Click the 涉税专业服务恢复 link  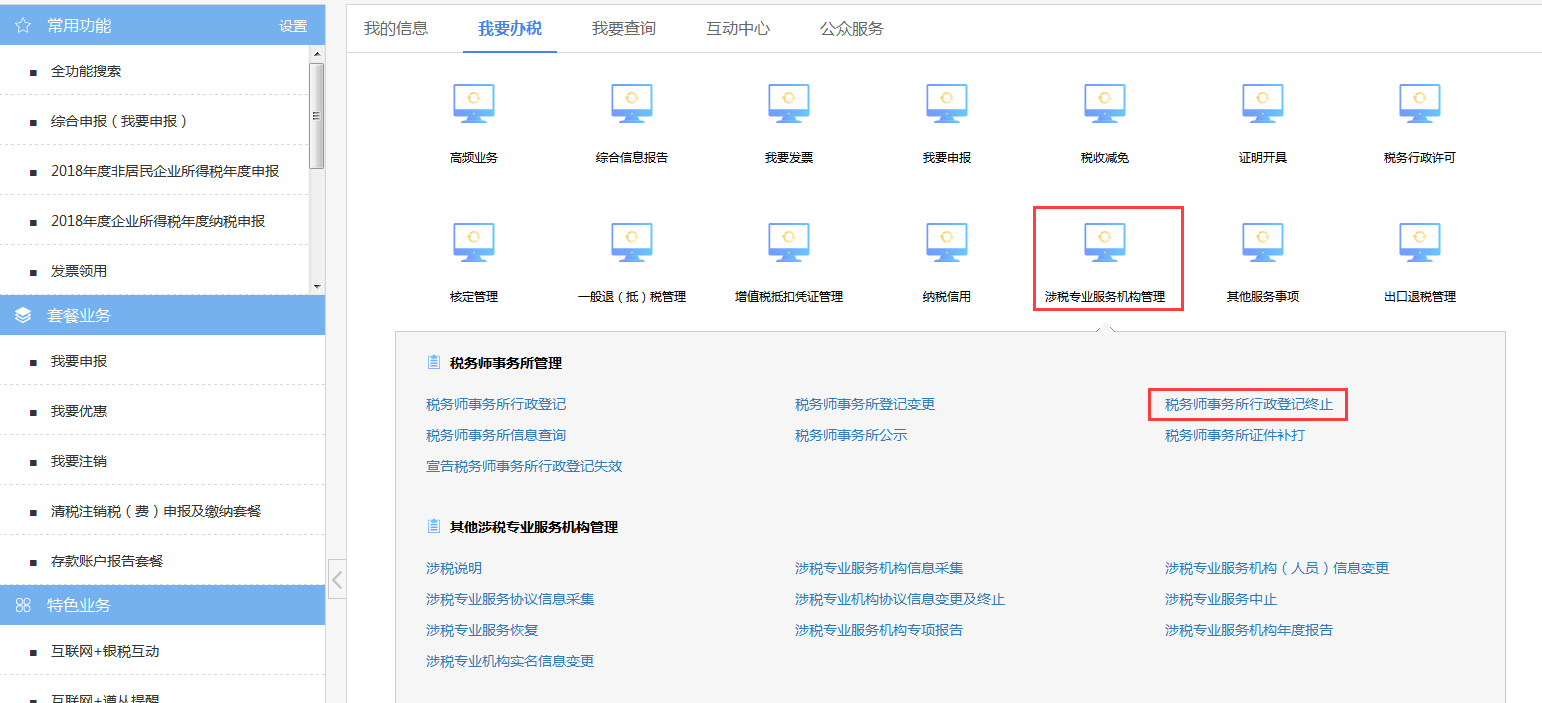482,631
